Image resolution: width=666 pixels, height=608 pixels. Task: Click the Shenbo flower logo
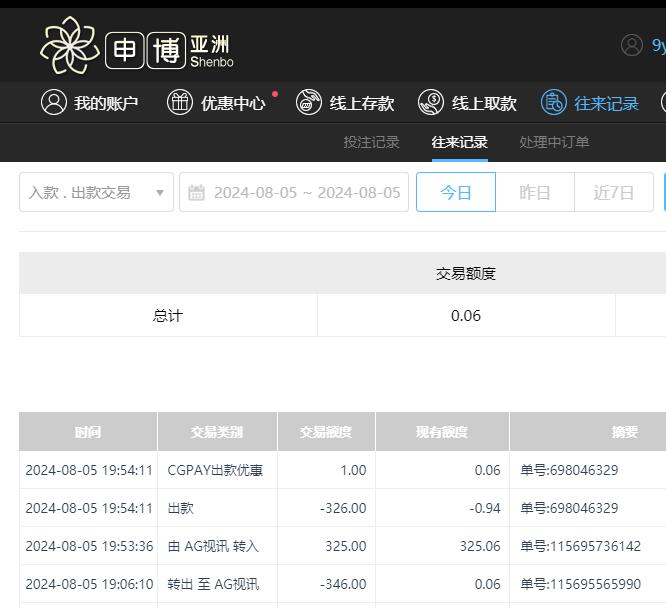(x=69, y=45)
